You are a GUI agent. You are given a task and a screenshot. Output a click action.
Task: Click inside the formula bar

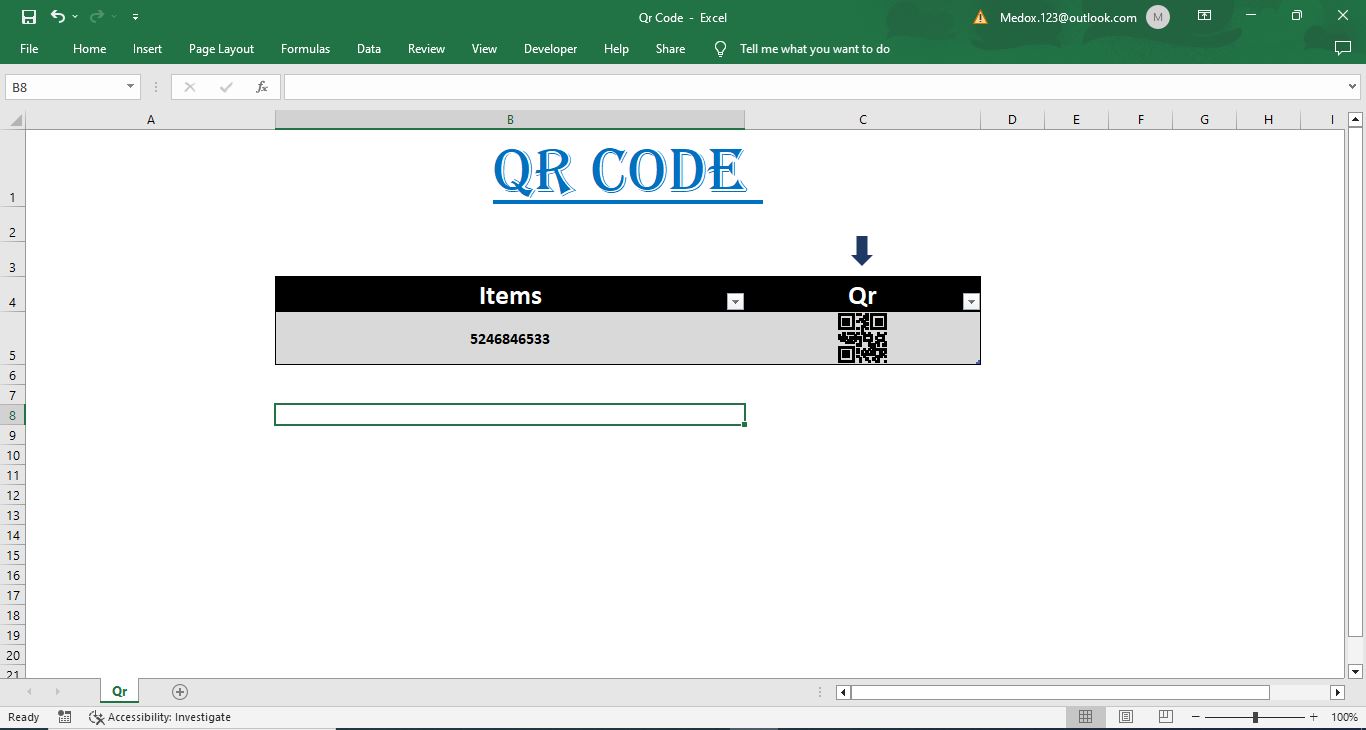coord(814,87)
